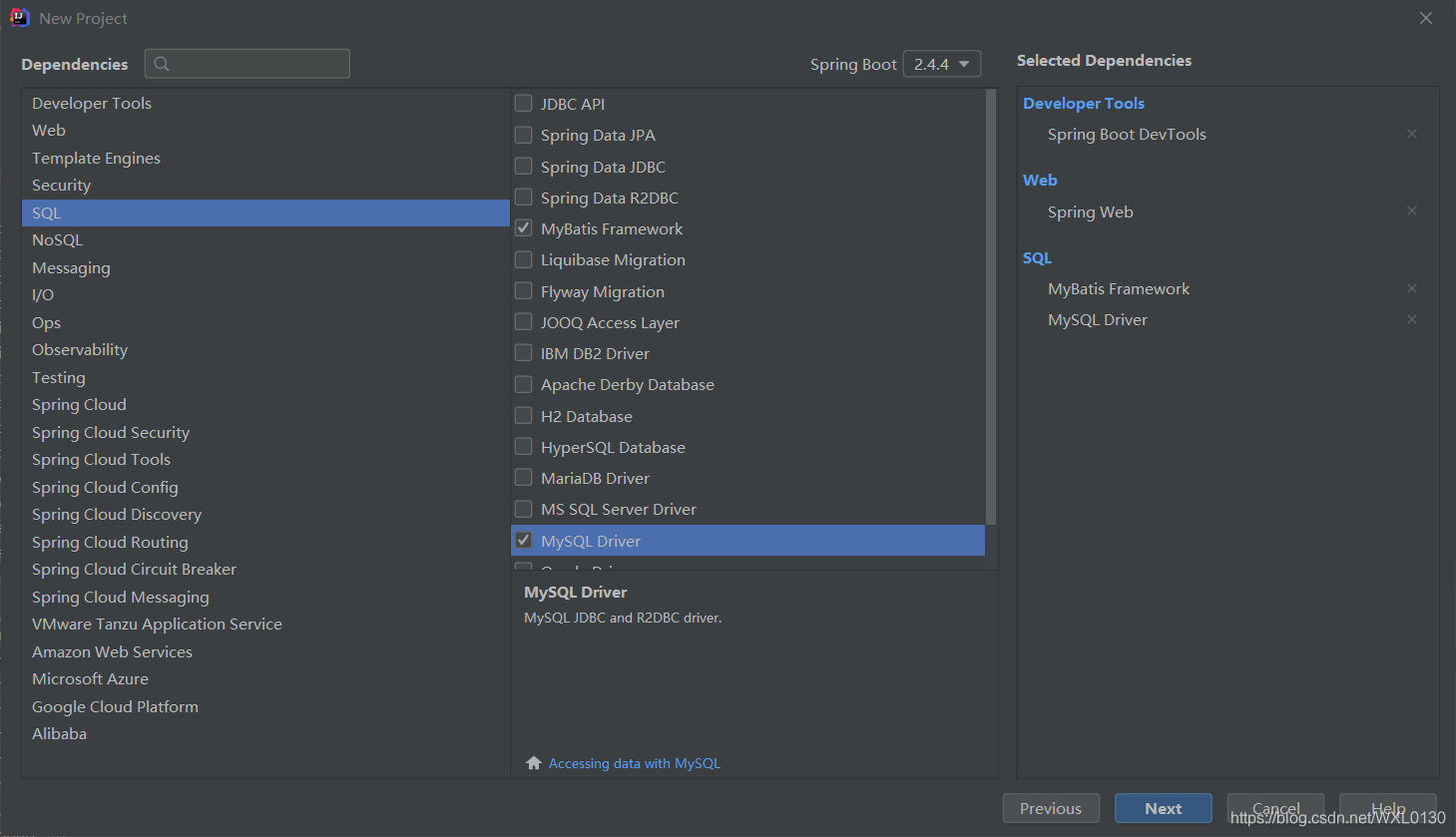Cancel the New Project wizard
The image size is (1456, 837).
coord(1275,808)
